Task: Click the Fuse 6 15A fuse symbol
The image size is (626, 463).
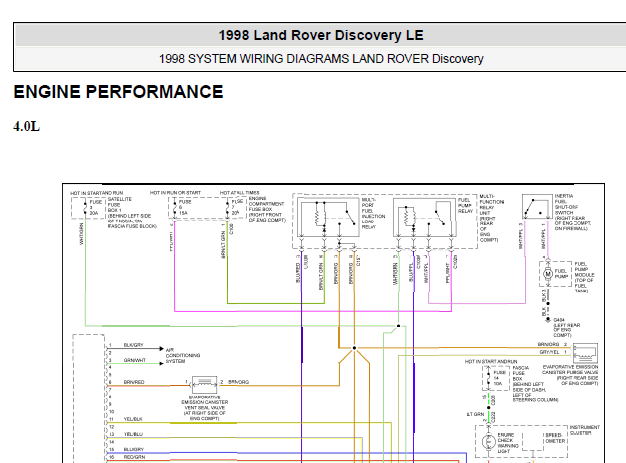Action: click(174, 208)
